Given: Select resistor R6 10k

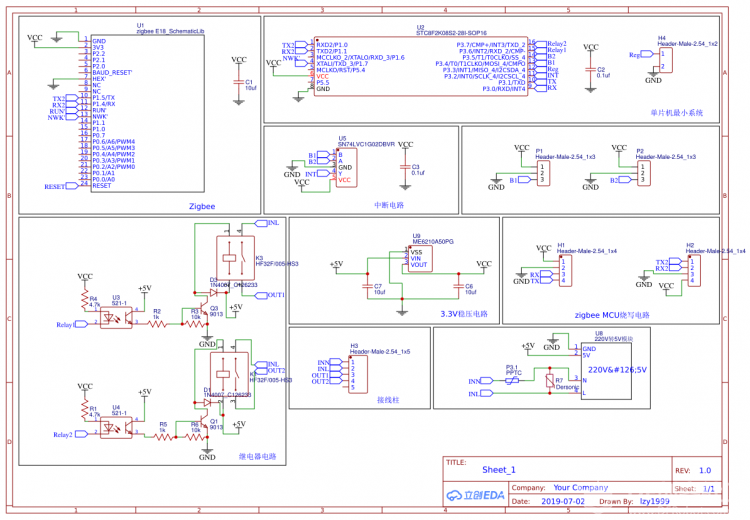Looking at the screenshot, I should [195, 436].
